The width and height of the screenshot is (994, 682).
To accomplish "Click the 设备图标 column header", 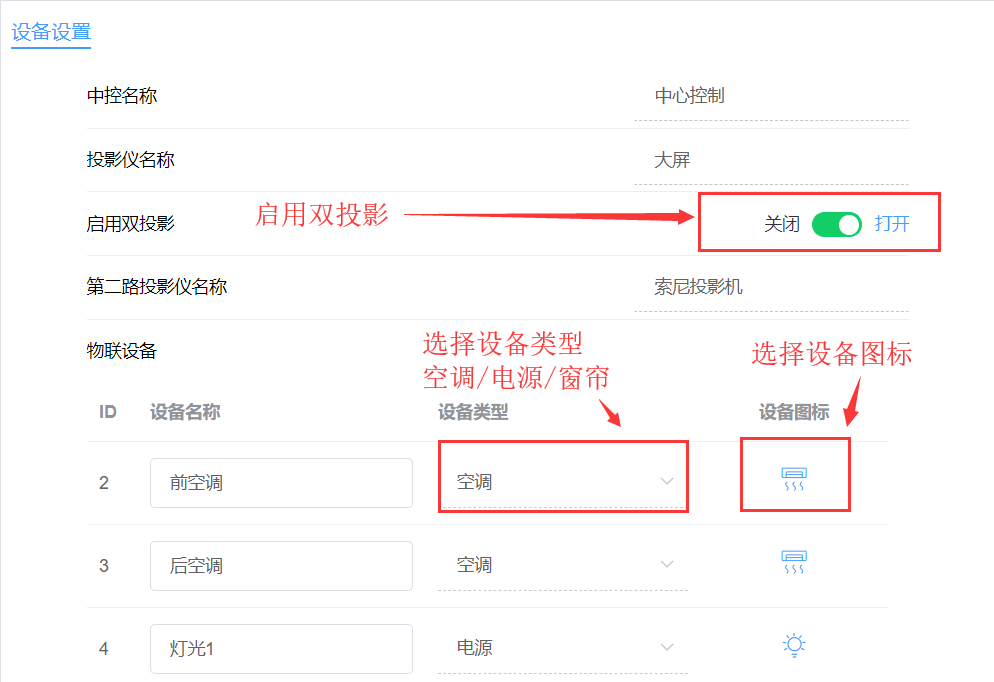I will point(794,412).
